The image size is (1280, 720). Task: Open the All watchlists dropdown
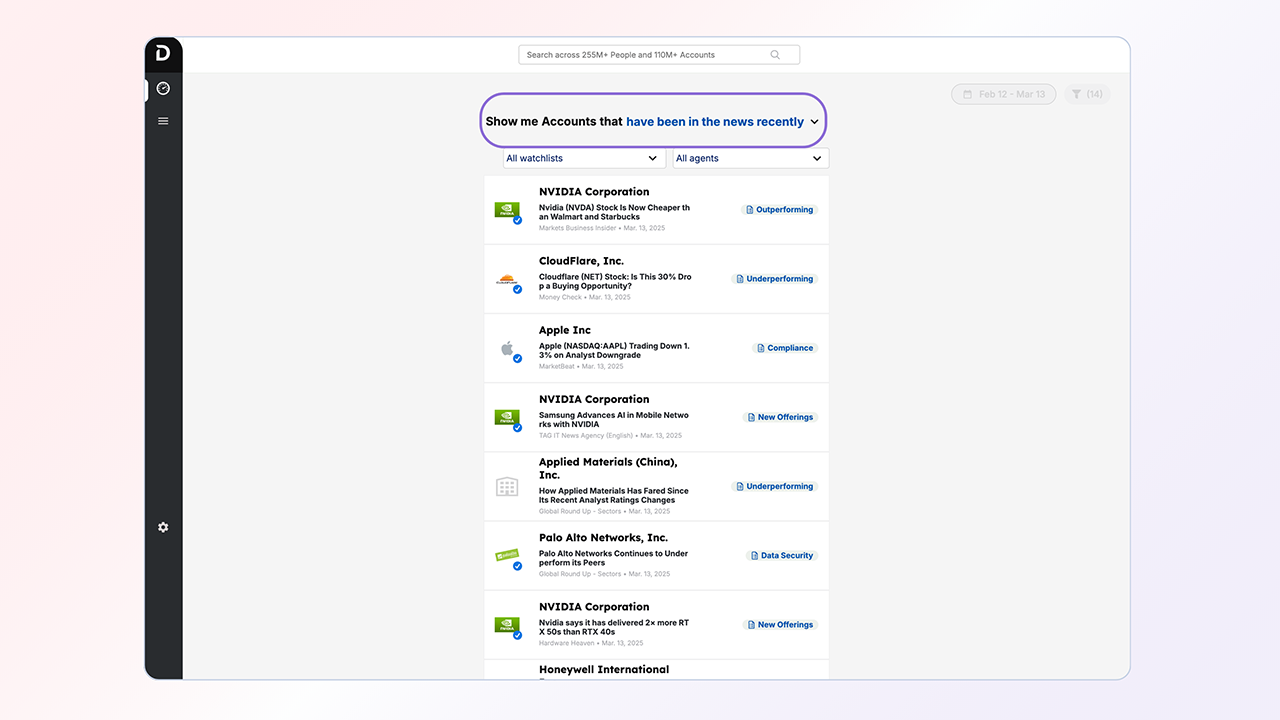584,158
